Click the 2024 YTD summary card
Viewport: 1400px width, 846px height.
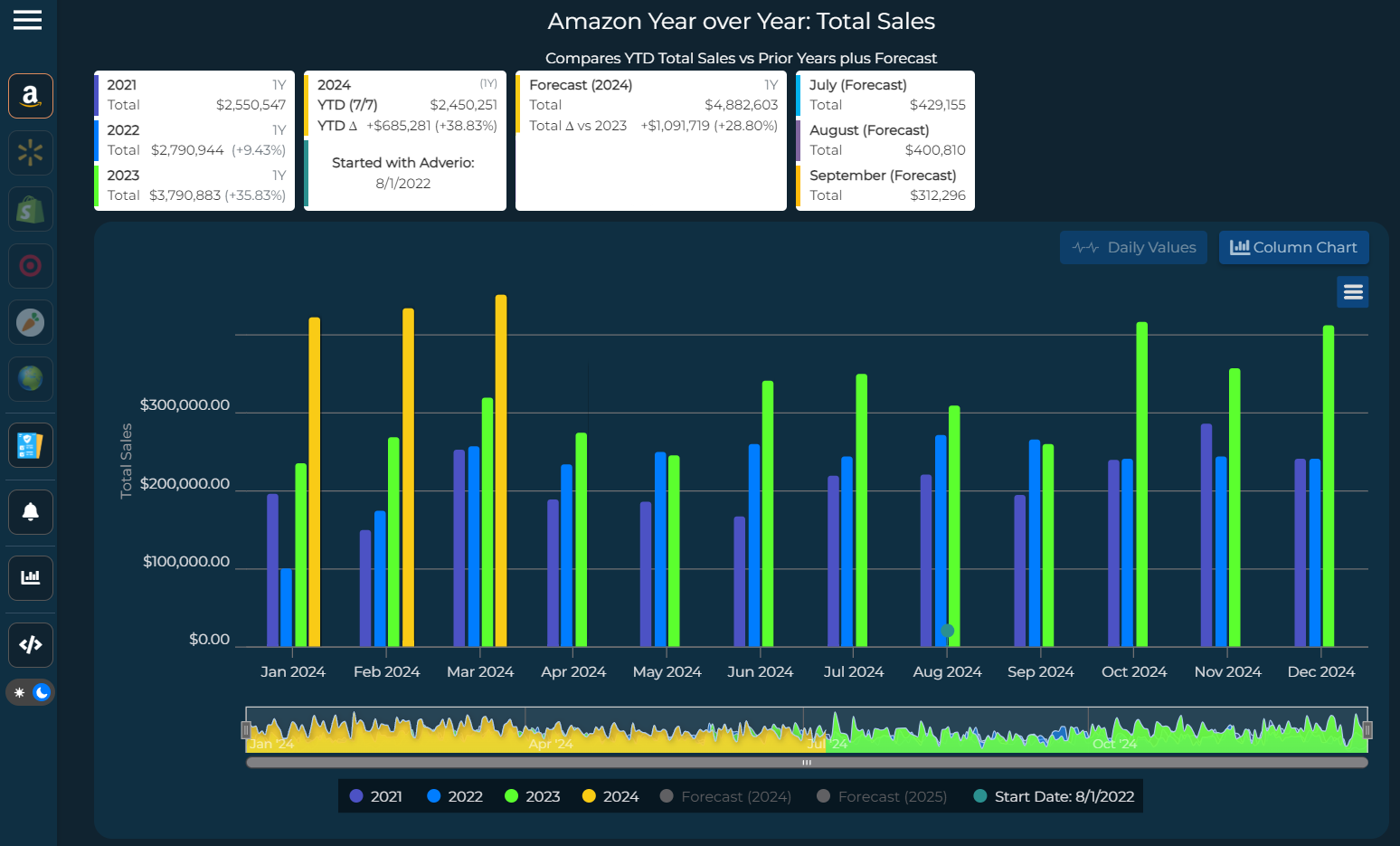(405, 140)
